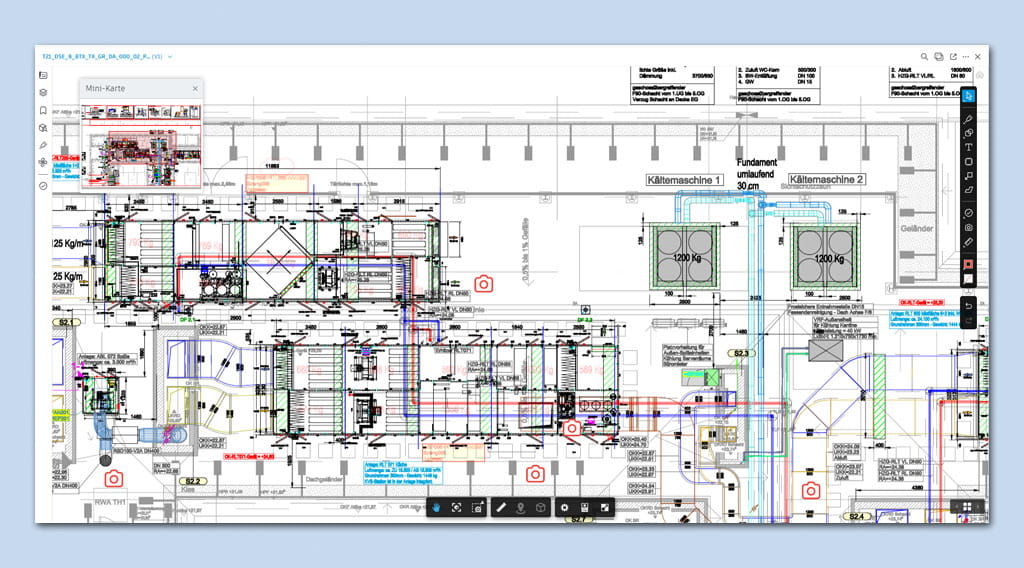The image size is (1024, 568).
Task: Click the fit-to-view icon in bottom toolbar
Action: (x=456, y=508)
